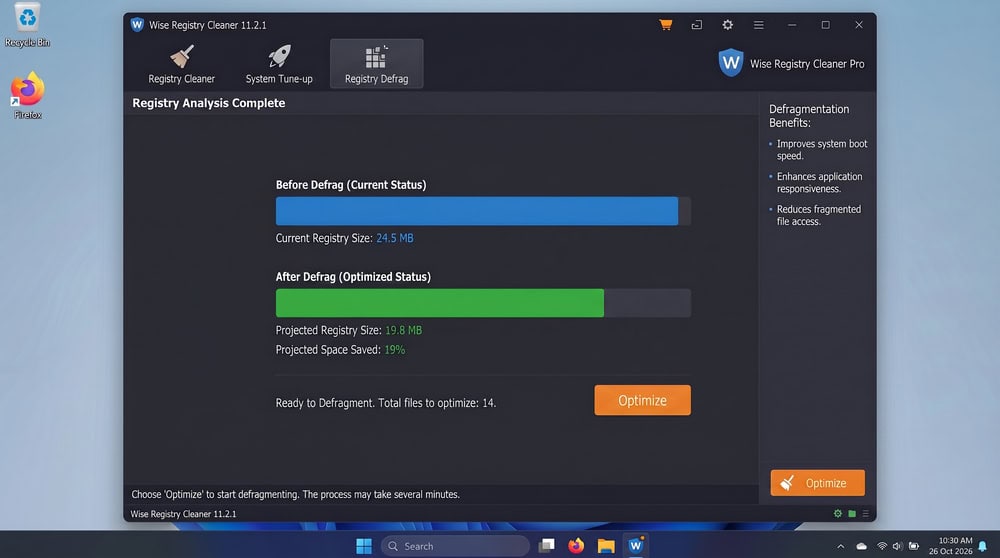Click the 19.8 MB projected size value
The height and width of the screenshot is (558, 1000).
coord(404,330)
